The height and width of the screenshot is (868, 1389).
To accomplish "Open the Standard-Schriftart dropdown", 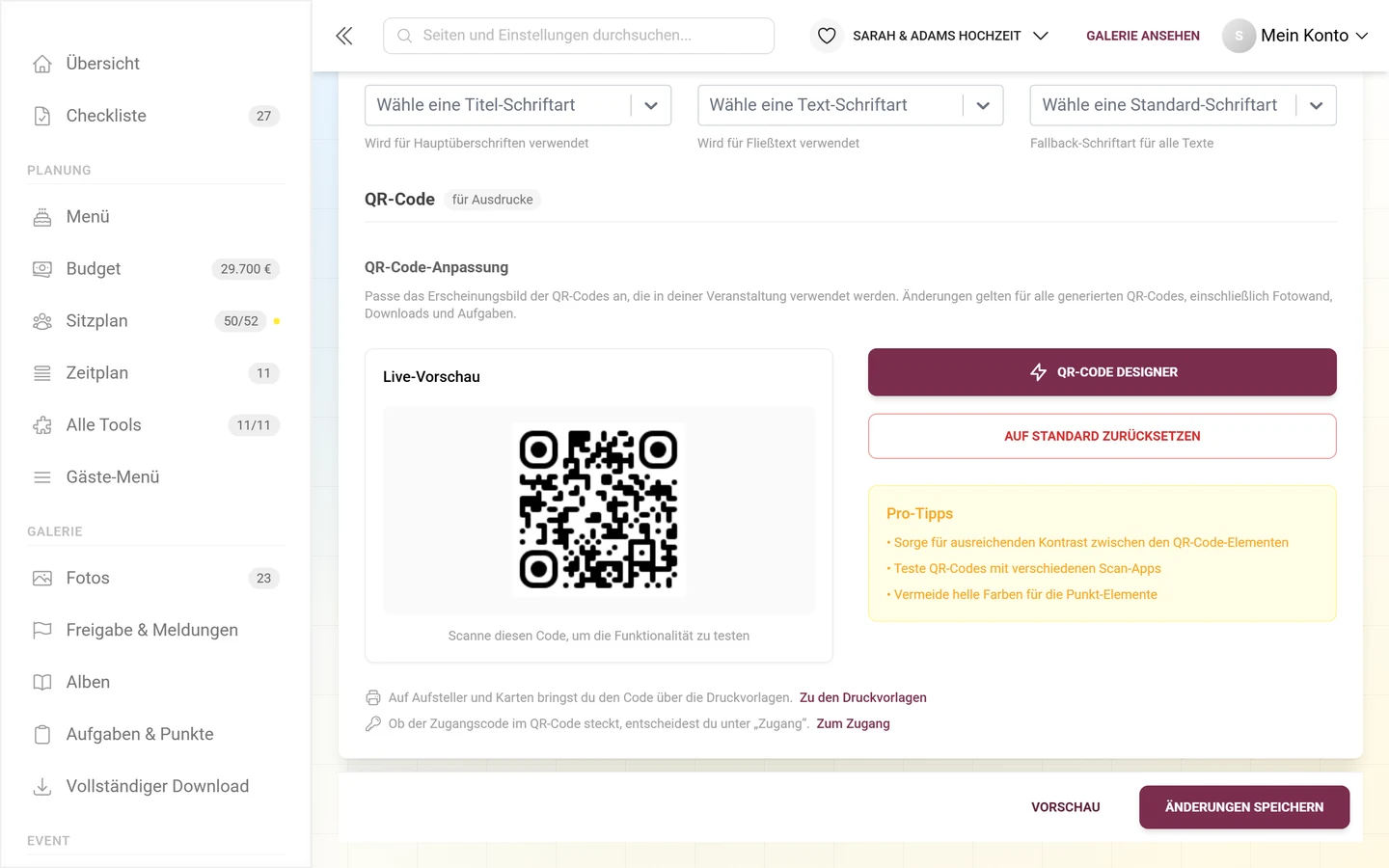I will click(1184, 105).
